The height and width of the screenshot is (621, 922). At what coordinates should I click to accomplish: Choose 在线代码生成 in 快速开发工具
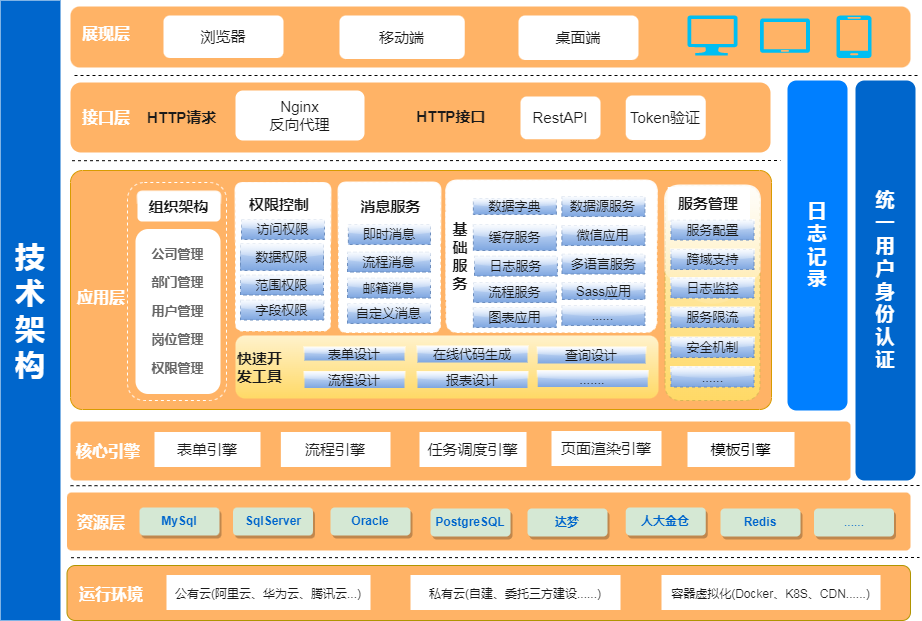click(471, 355)
